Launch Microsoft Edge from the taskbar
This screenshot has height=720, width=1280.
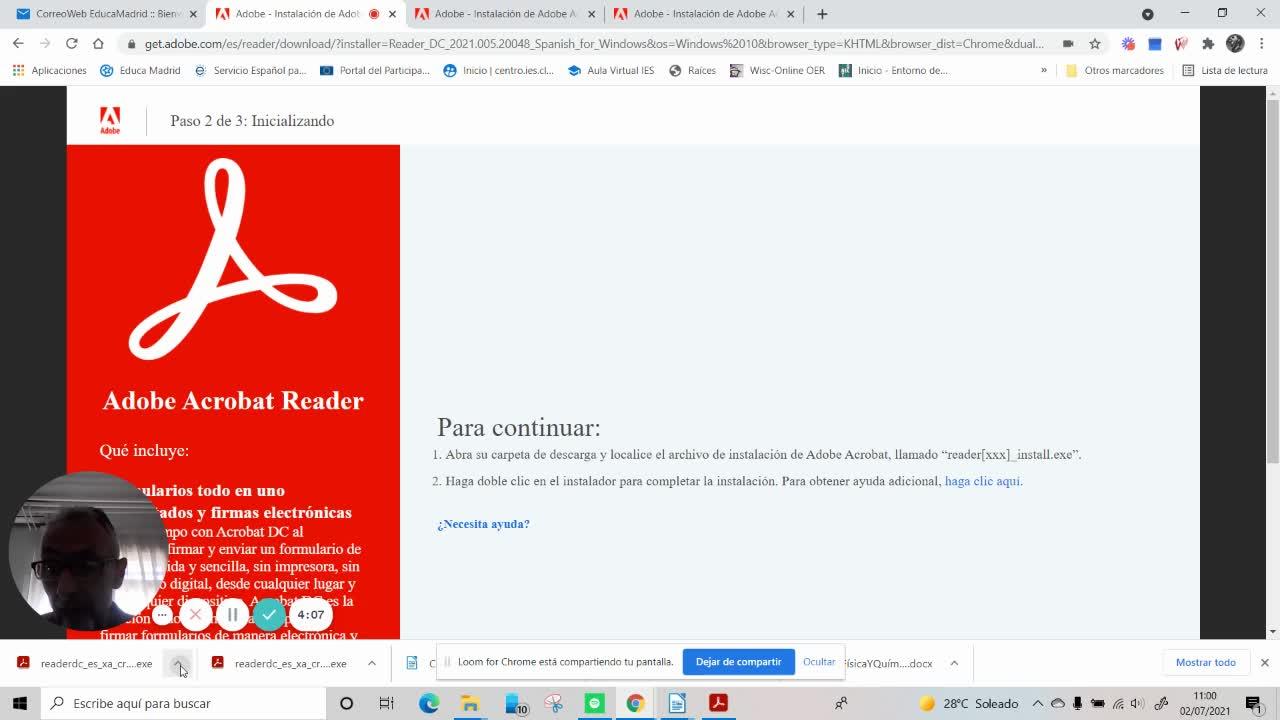(429, 703)
